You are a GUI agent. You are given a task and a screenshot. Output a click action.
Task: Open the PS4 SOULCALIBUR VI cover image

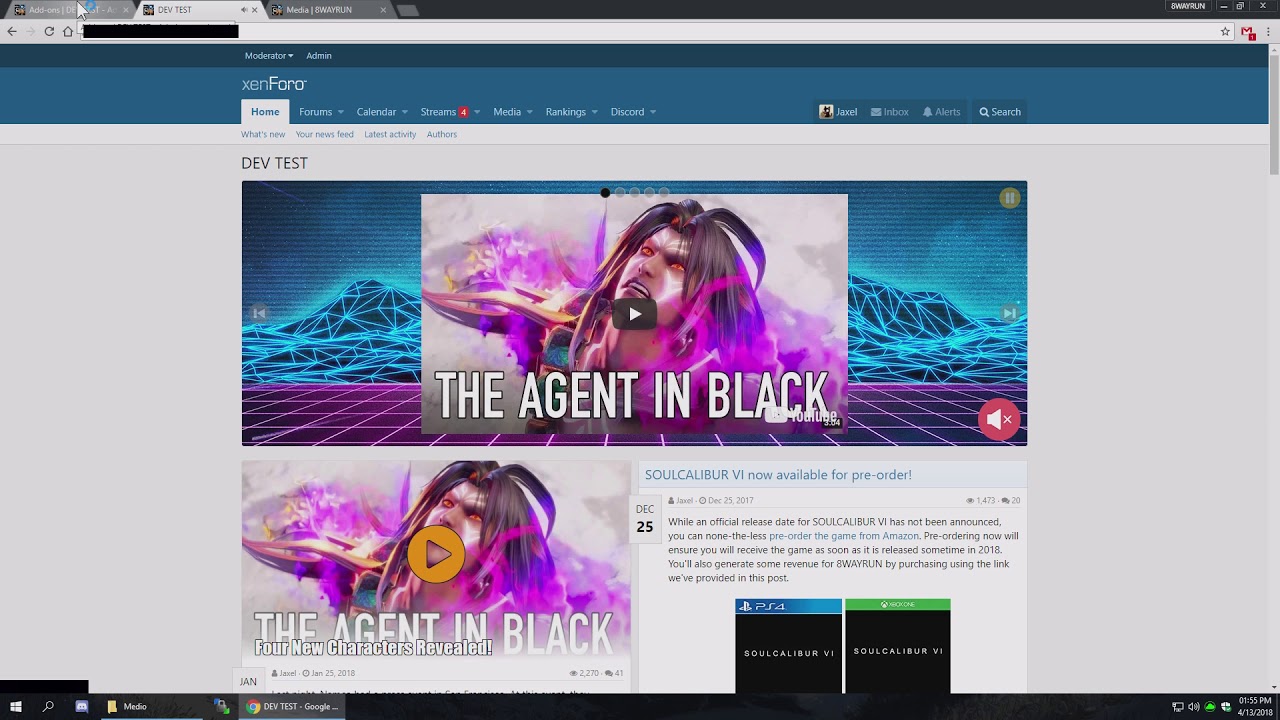(788, 646)
